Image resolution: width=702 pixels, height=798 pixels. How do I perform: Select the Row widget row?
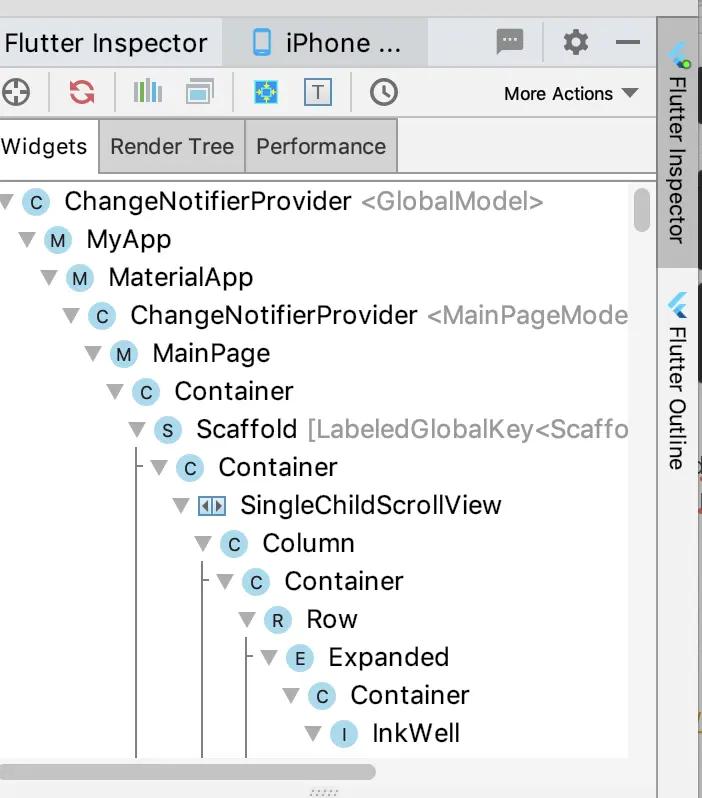(x=332, y=619)
